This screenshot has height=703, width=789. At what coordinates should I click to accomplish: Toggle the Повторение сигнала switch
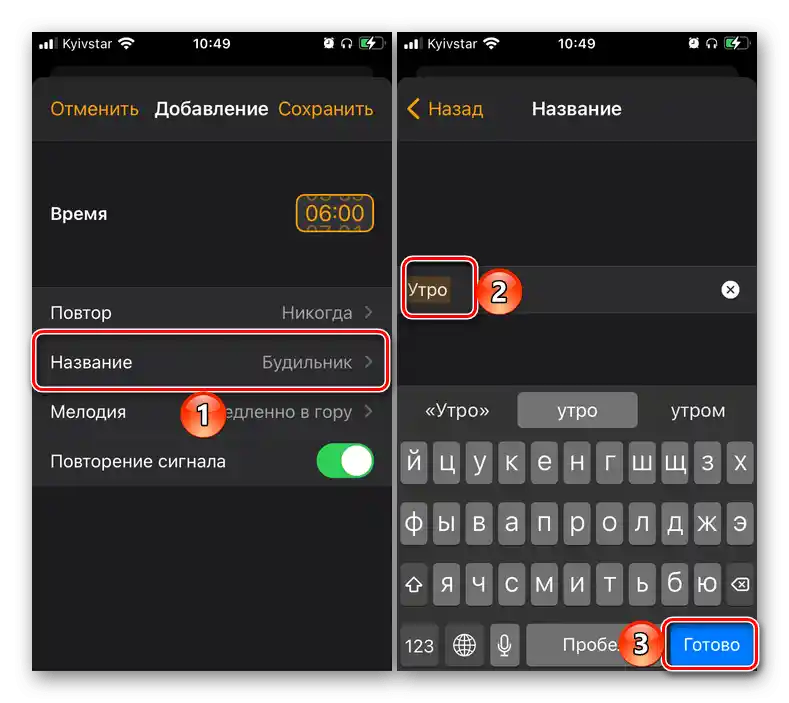pyautogui.click(x=345, y=461)
